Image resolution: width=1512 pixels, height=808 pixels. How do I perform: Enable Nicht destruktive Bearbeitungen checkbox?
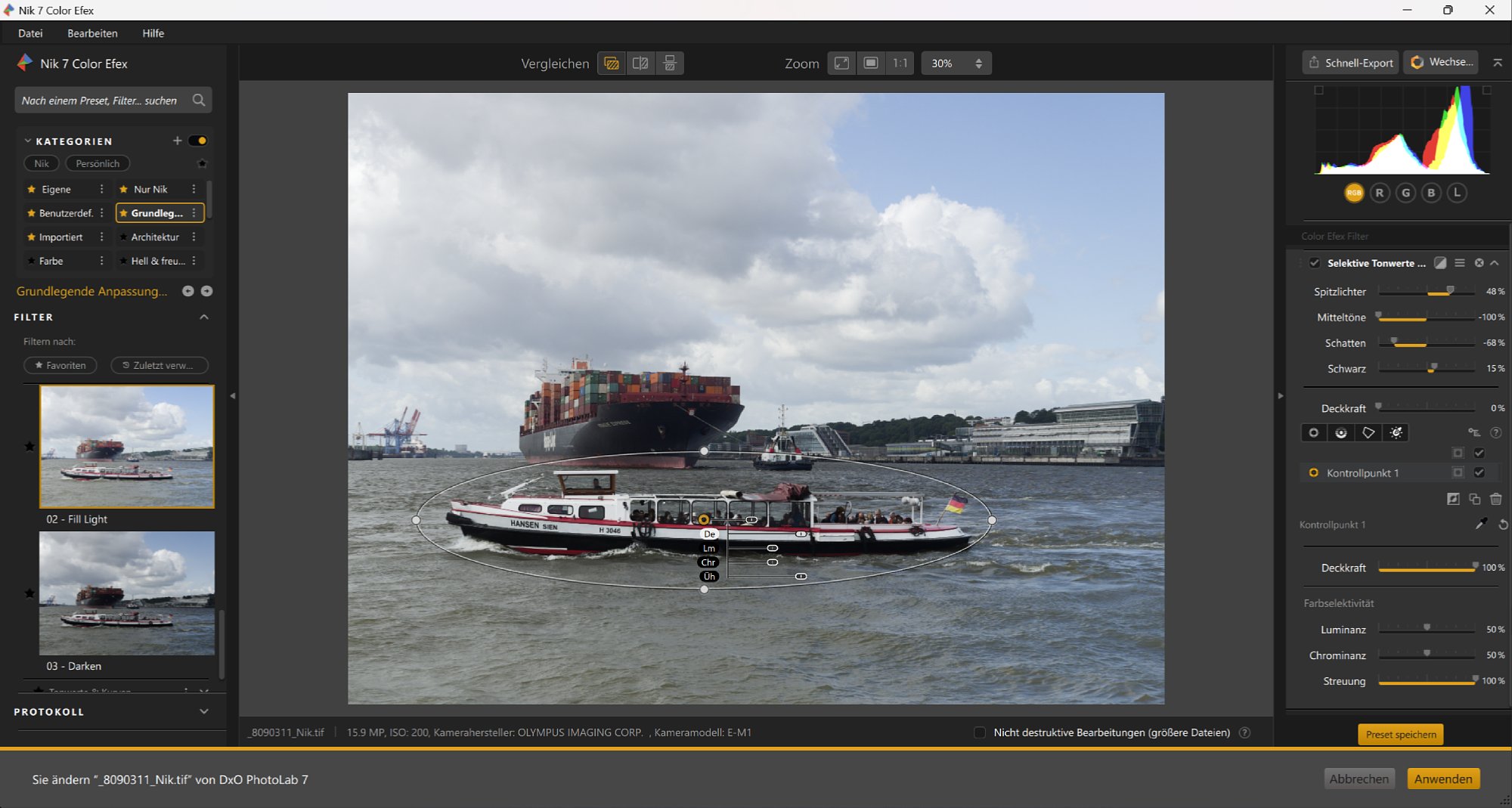pyautogui.click(x=980, y=732)
